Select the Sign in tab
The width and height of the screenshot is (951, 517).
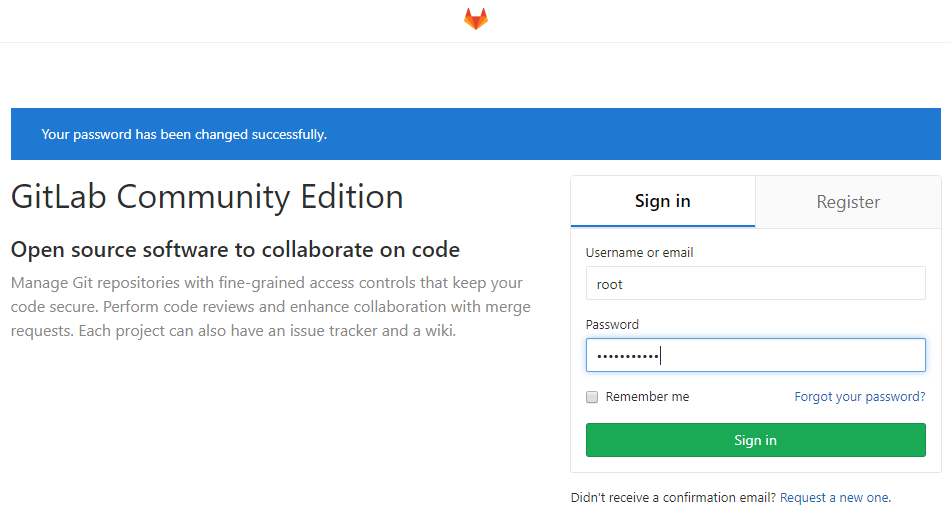tap(663, 201)
